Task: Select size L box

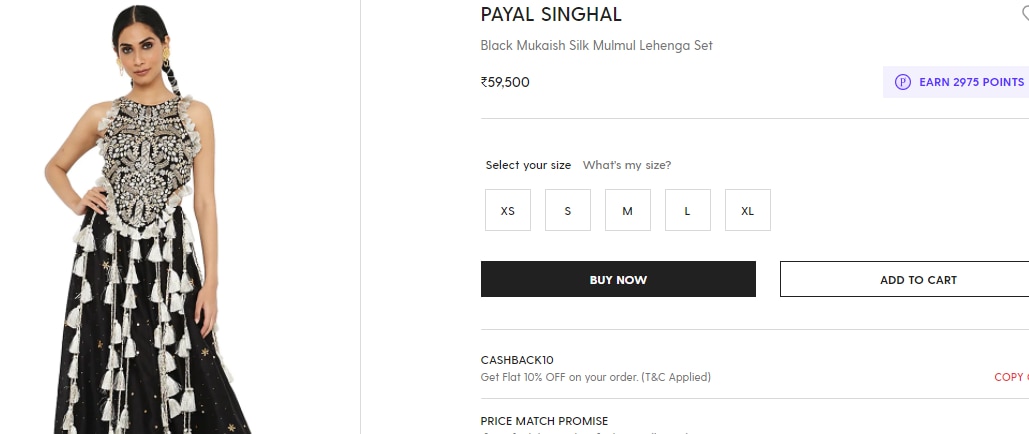Action: click(688, 211)
